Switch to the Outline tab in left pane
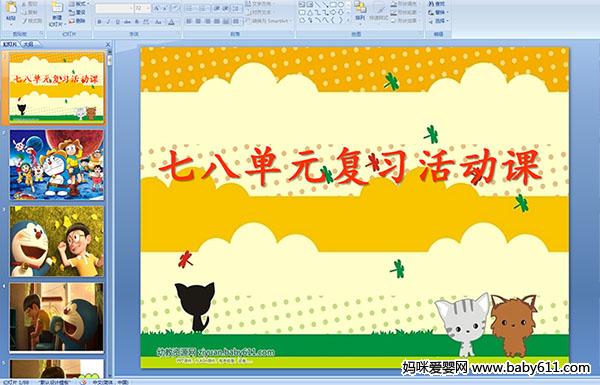Viewport: 600px width, 385px height. 29,44
